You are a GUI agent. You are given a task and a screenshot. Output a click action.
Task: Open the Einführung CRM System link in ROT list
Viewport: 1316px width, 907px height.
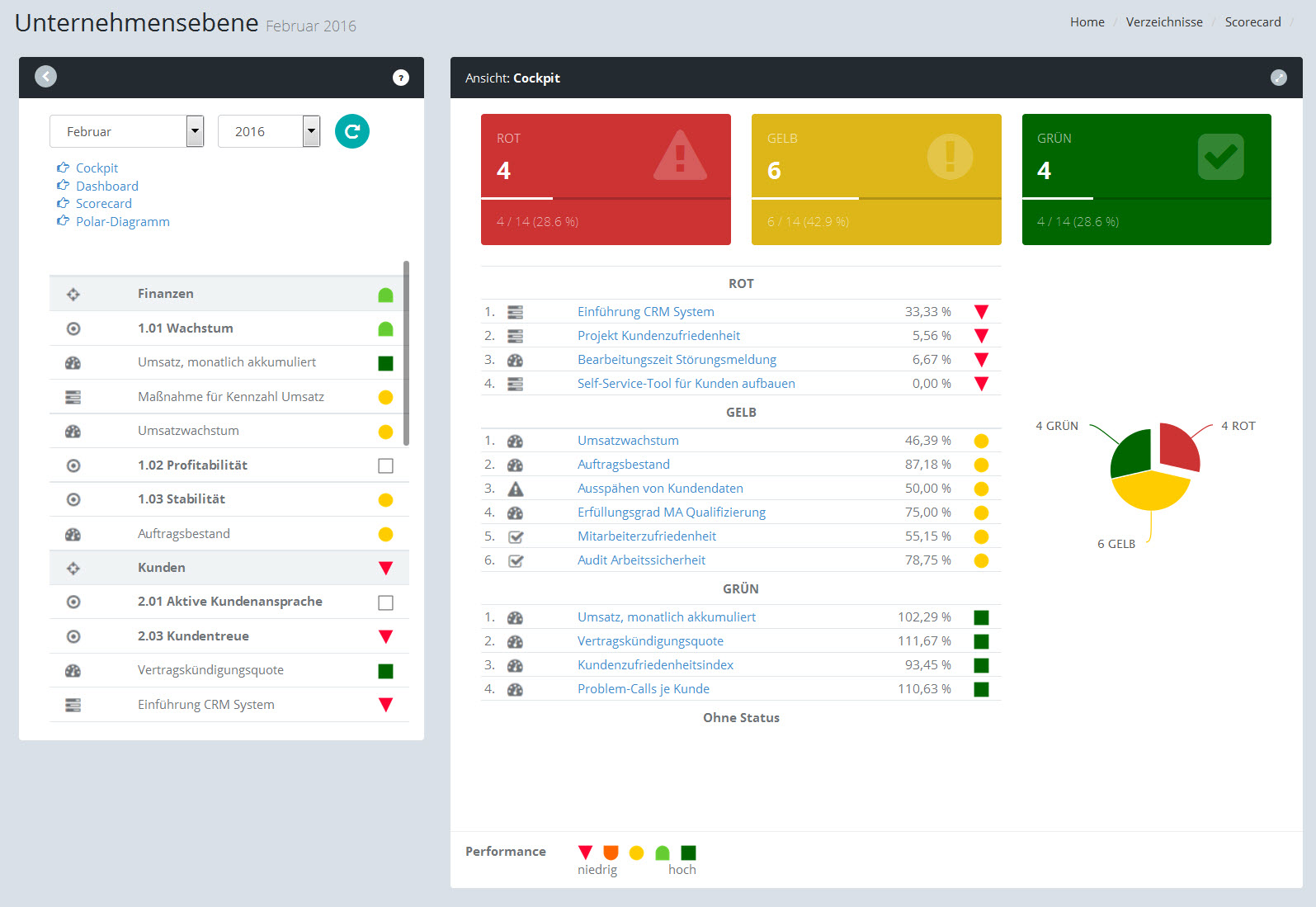pos(645,312)
